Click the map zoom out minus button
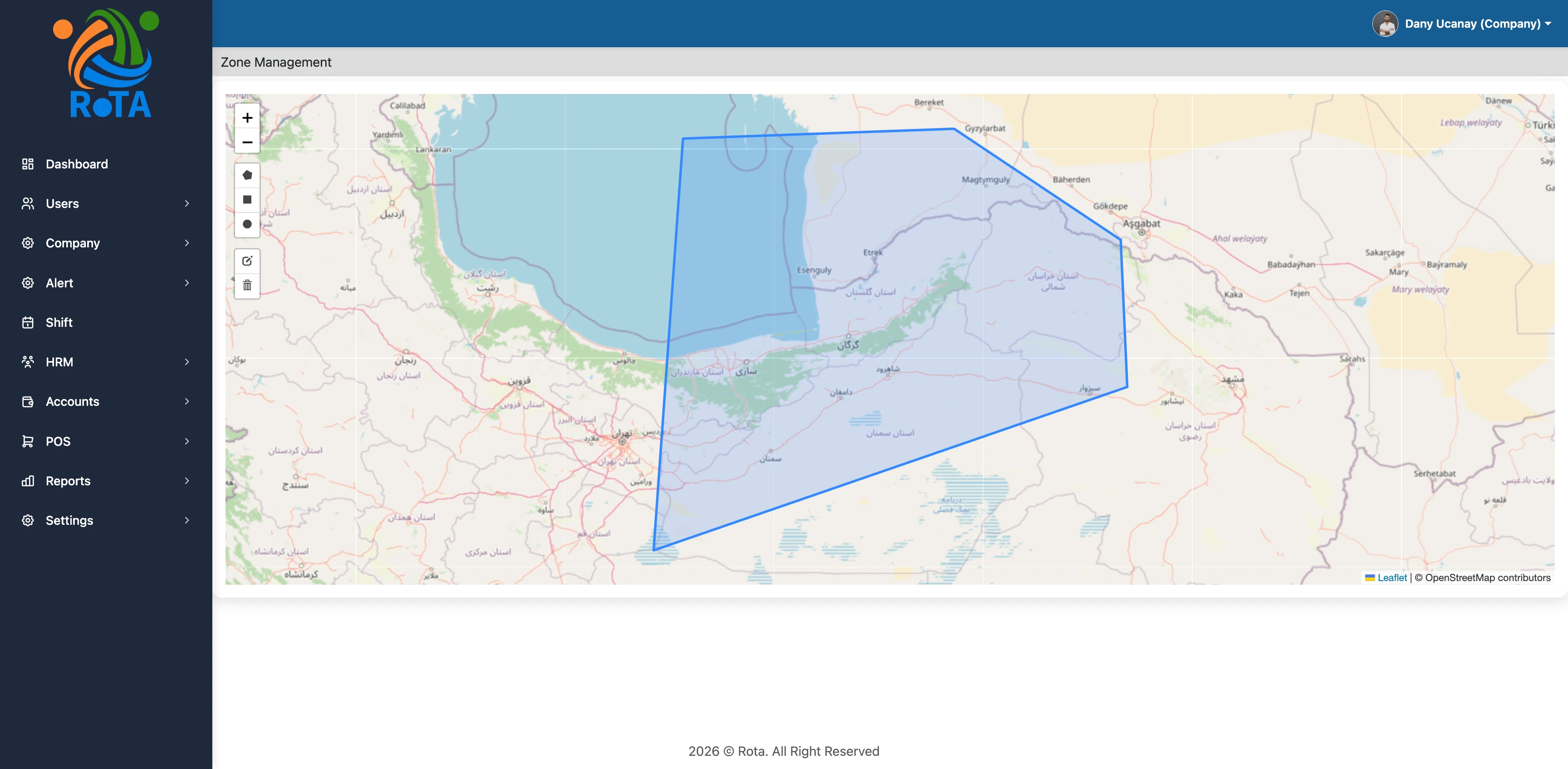The width and height of the screenshot is (1568, 769). (247, 142)
